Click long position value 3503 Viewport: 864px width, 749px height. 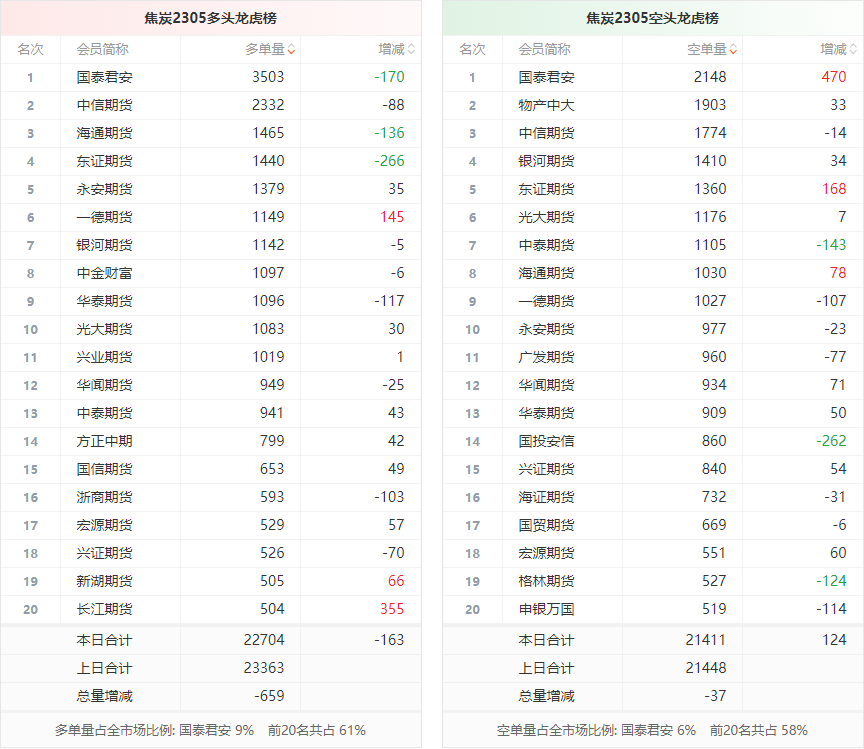tap(267, 77)
